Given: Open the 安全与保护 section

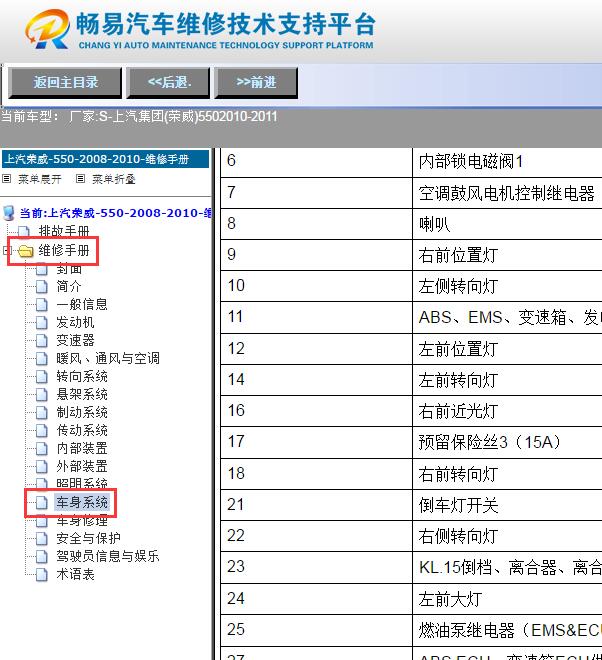Looking at the screenshot, I should 88,538.
